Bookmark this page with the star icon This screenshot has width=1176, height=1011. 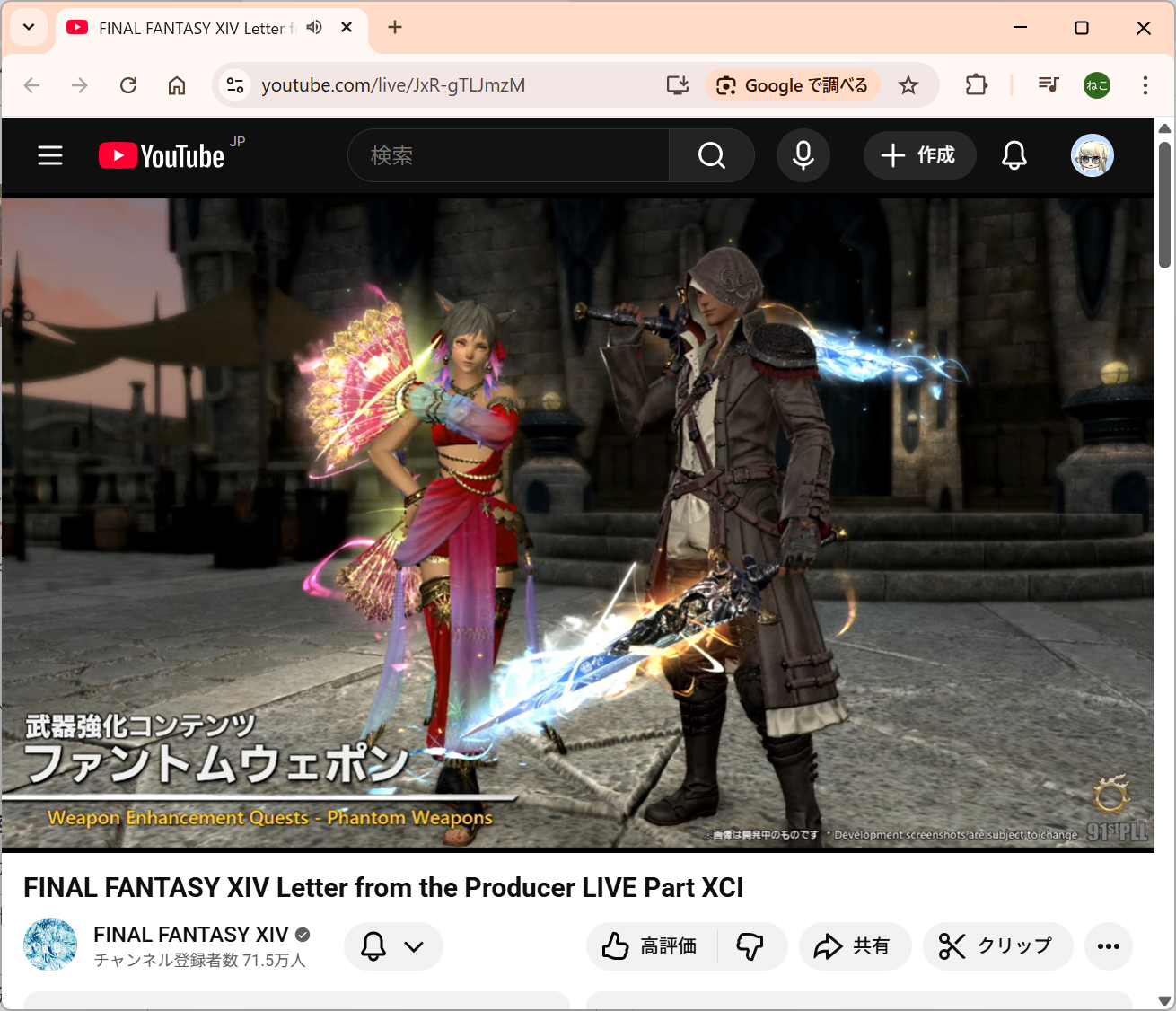coord(908,85)
